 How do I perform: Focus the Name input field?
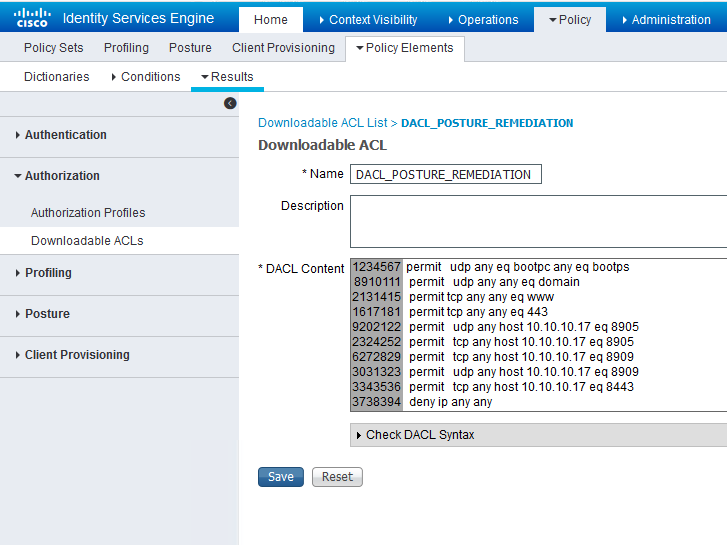[446, 174]
